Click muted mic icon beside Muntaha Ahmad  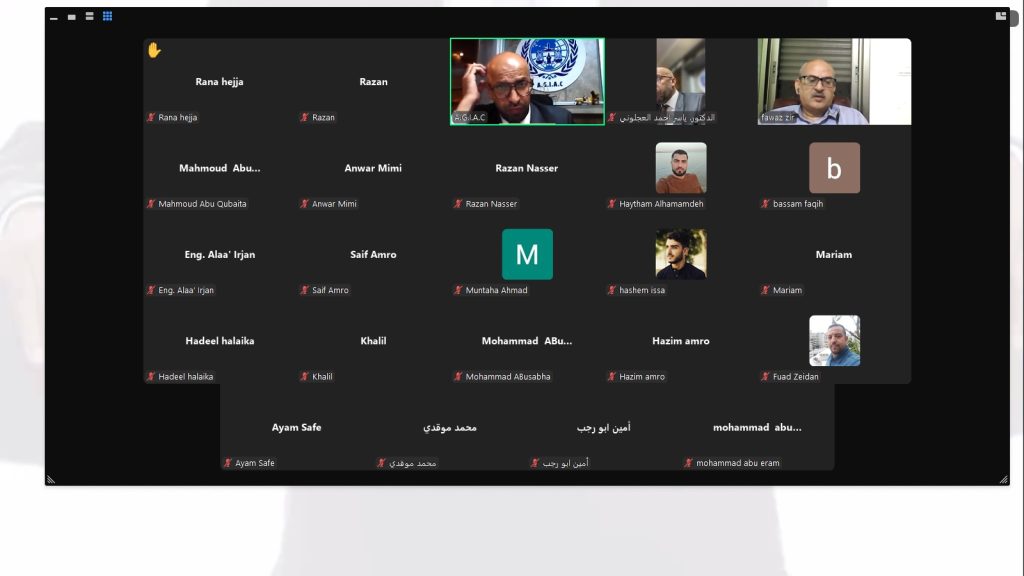click(458, 290)
